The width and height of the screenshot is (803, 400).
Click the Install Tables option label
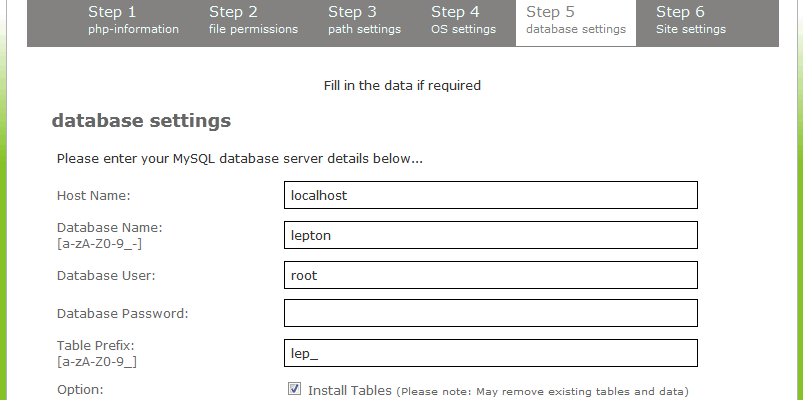point(350,391)
